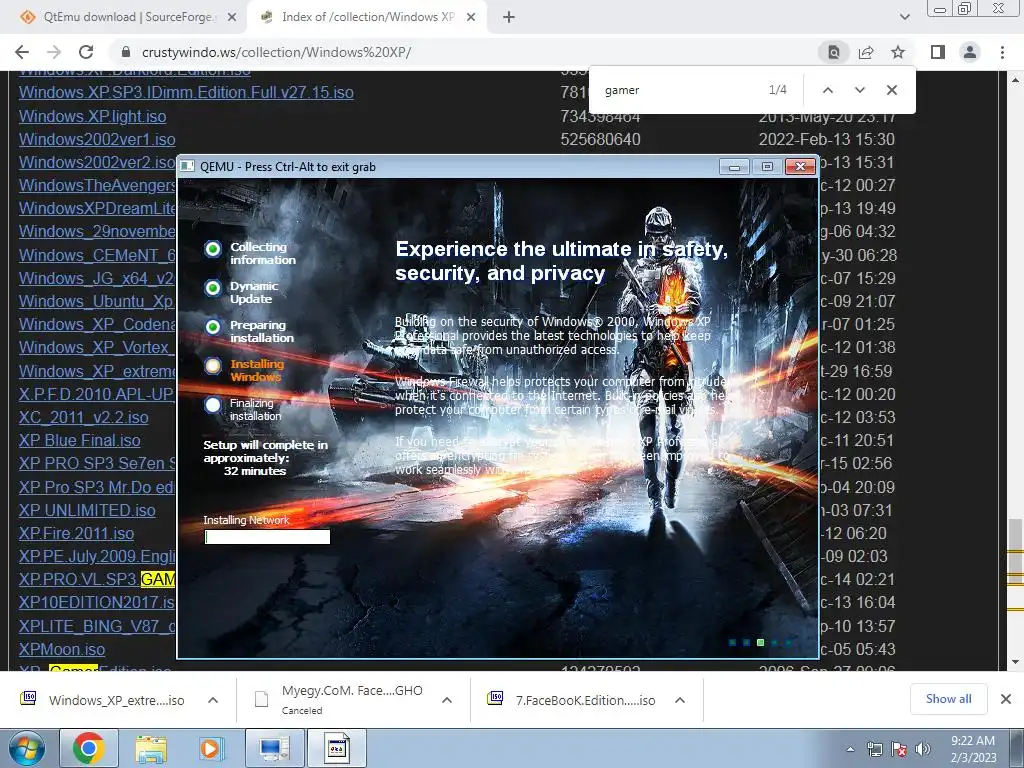Jump to previous find result for gamer
Viewport: 1024px width, 768px height.
[x=827, y=90]
